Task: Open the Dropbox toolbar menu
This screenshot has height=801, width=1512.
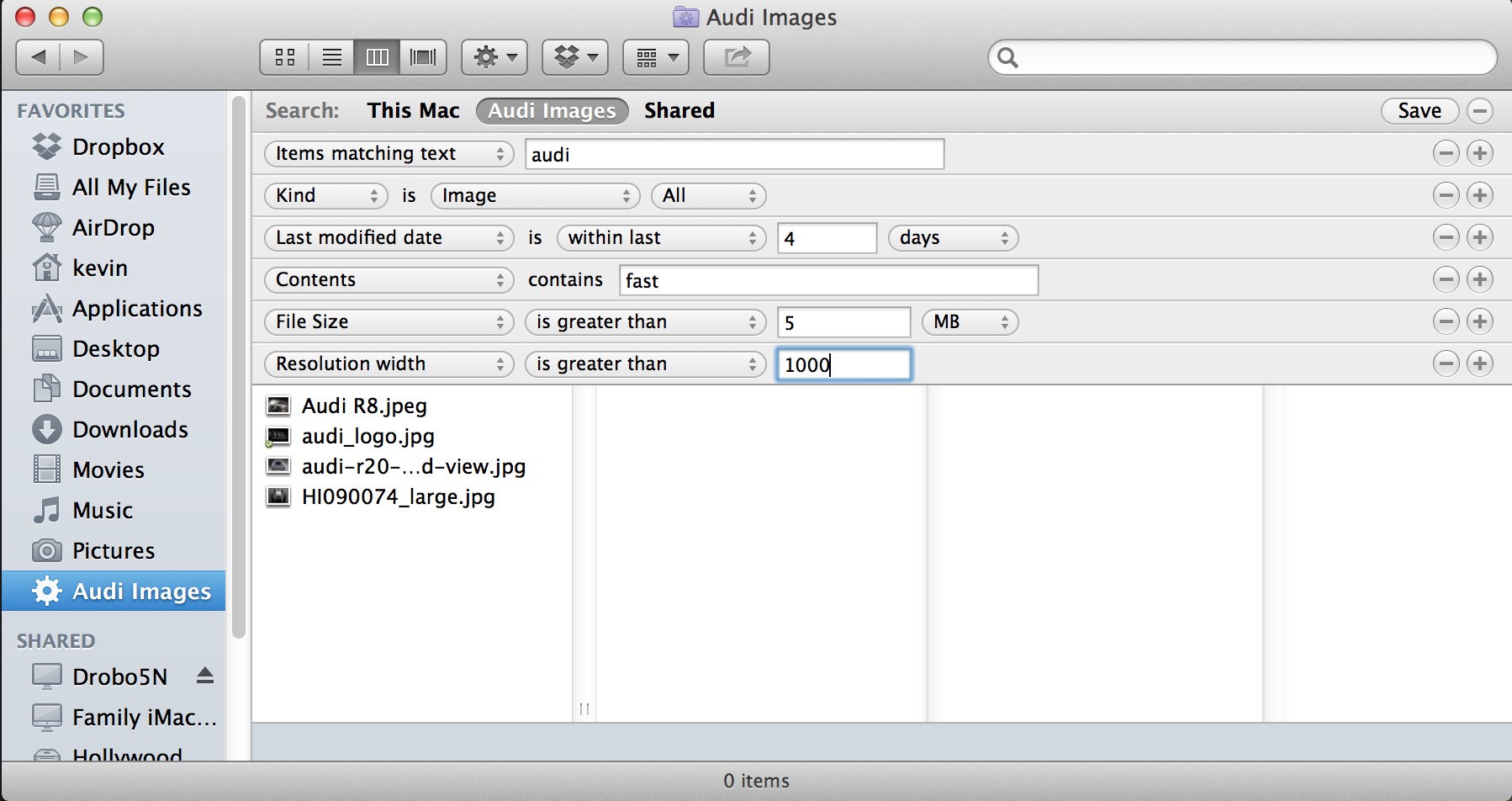Action: click(x=575, y=57)
